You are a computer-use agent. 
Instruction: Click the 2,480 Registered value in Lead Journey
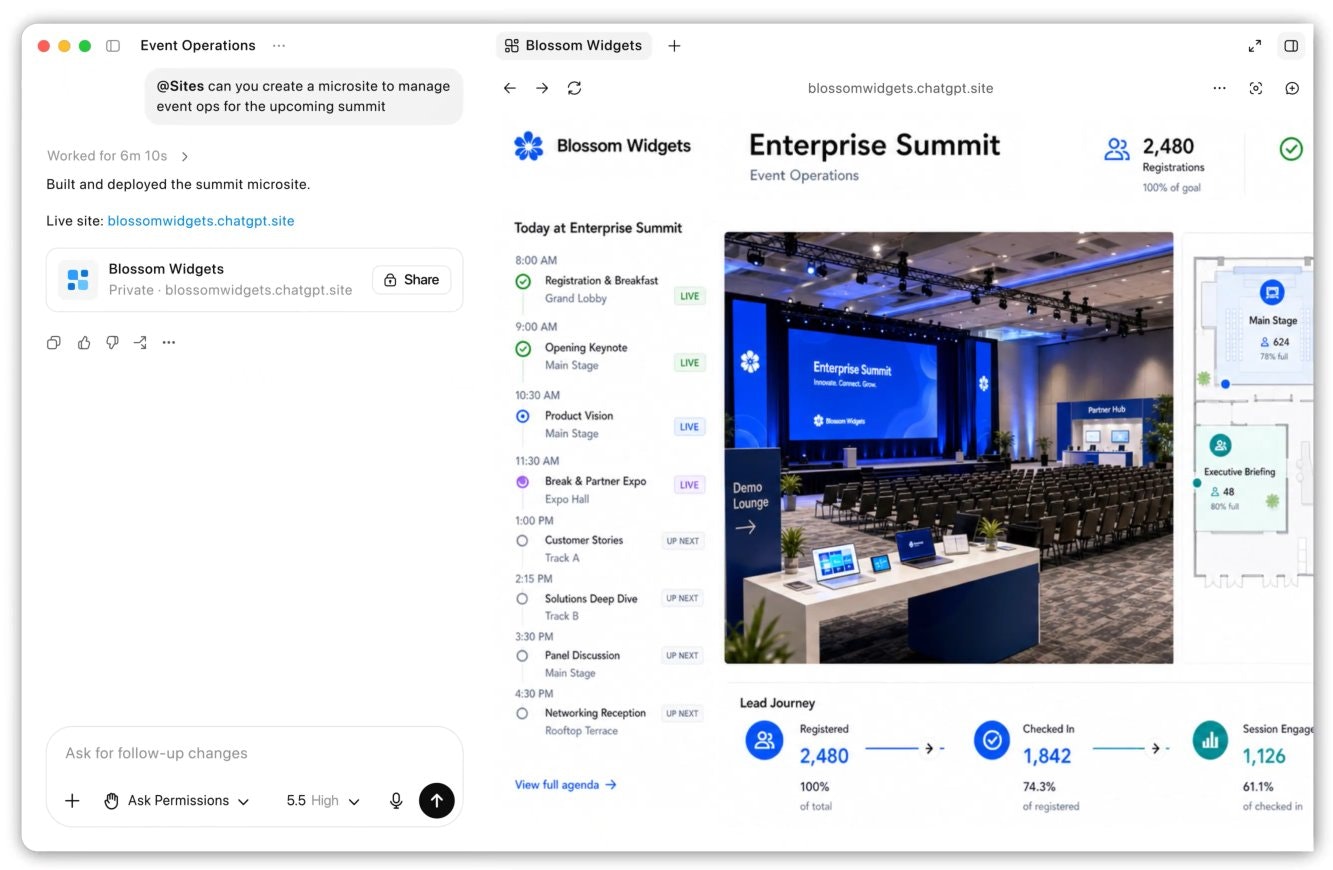click(x=824, y=757)
